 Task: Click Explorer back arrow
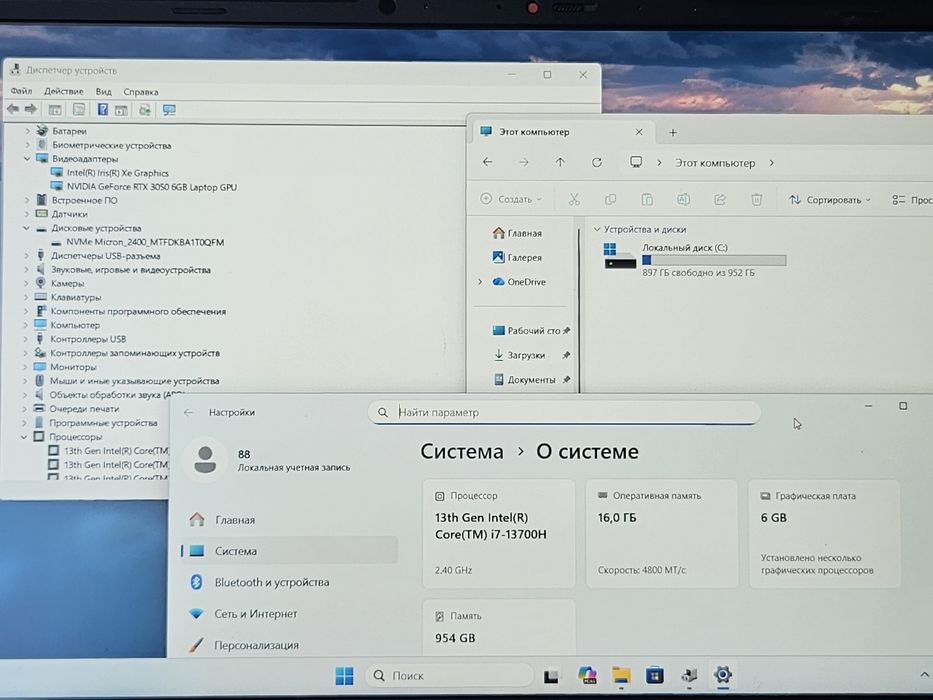click(487, 162)
